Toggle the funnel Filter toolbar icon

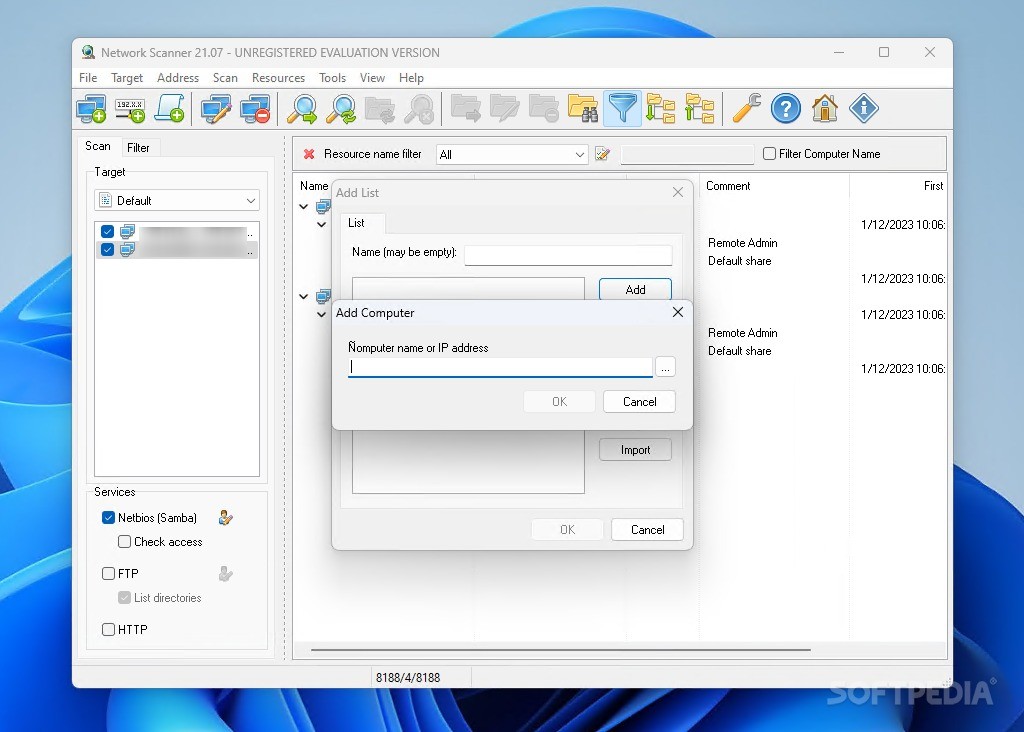pos(622,108)
